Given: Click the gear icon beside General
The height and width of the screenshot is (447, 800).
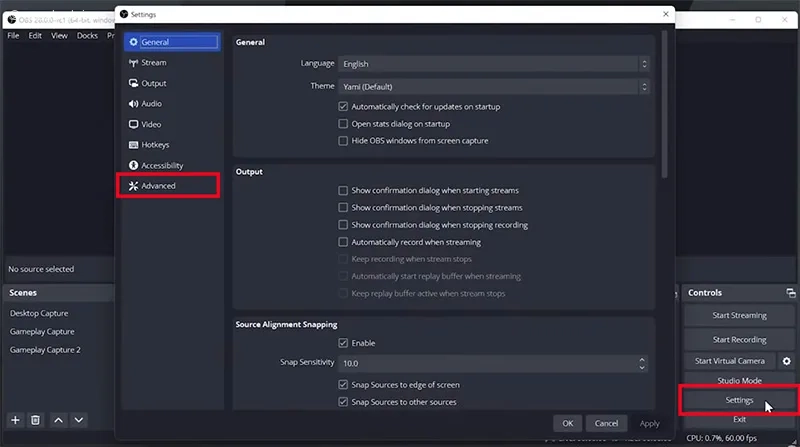Looking at the screenshot, I should [133, 42].
